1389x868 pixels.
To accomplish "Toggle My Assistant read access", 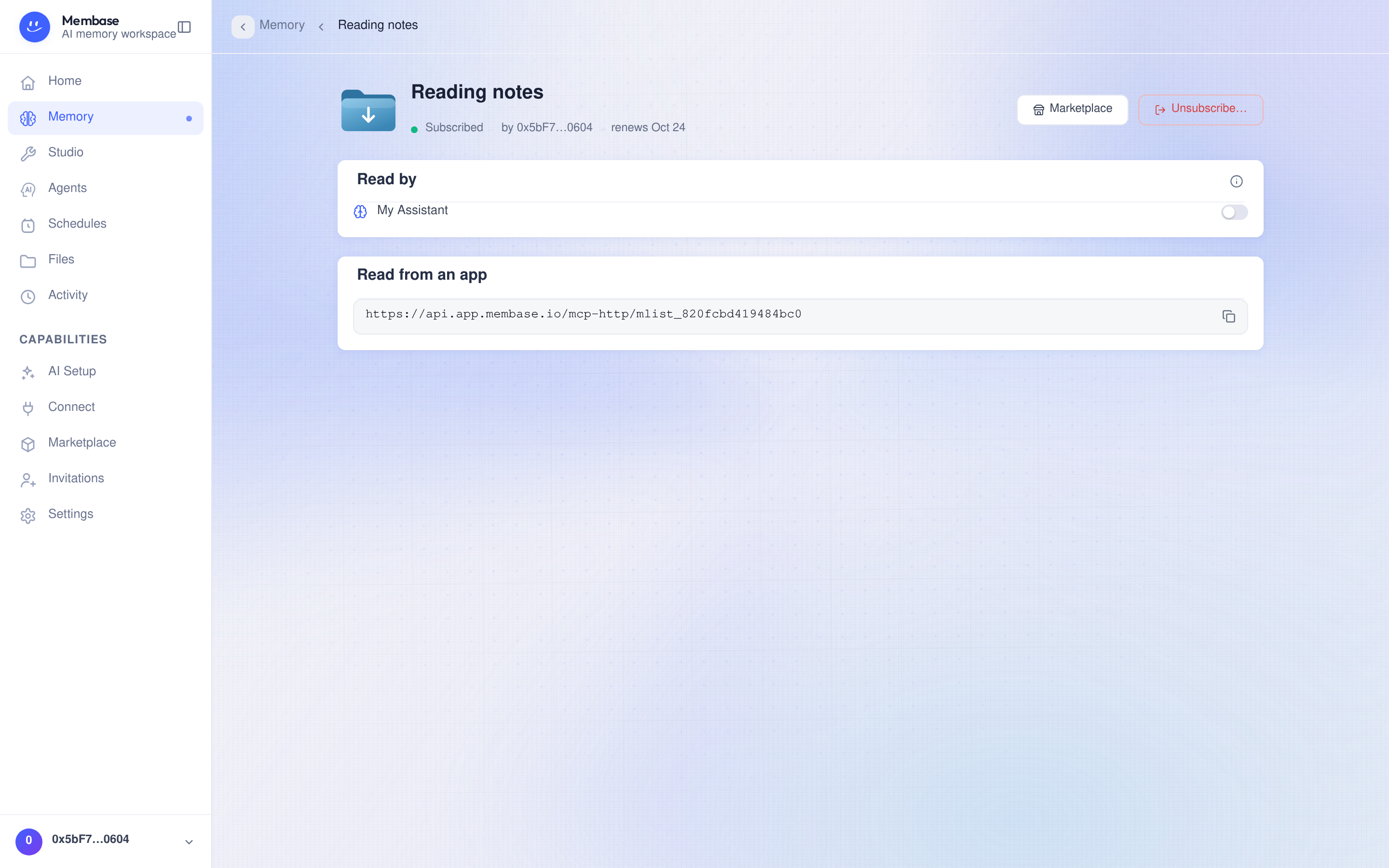I will click(1234, 212).
